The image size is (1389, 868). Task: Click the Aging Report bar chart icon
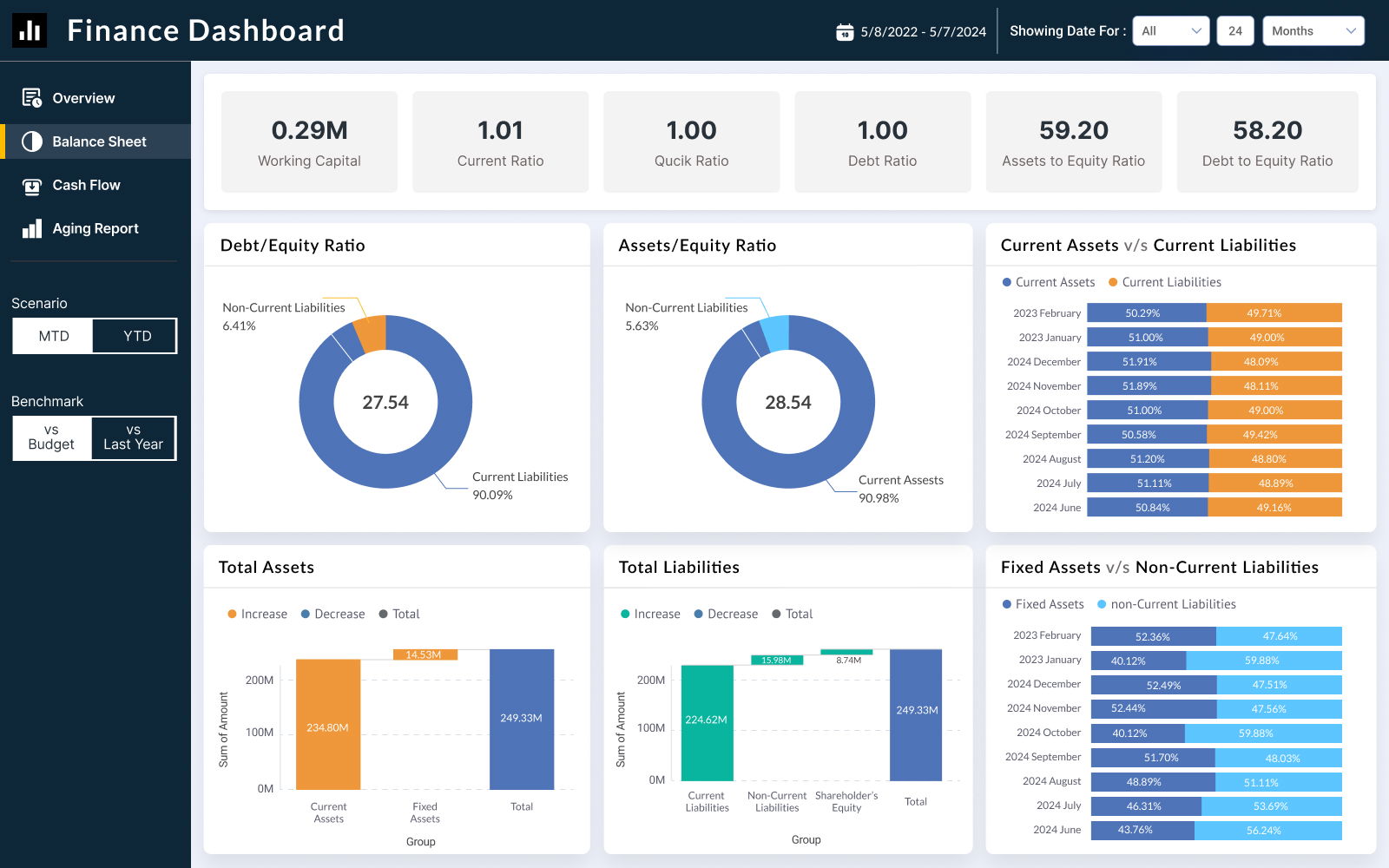(x=32, y=228)
